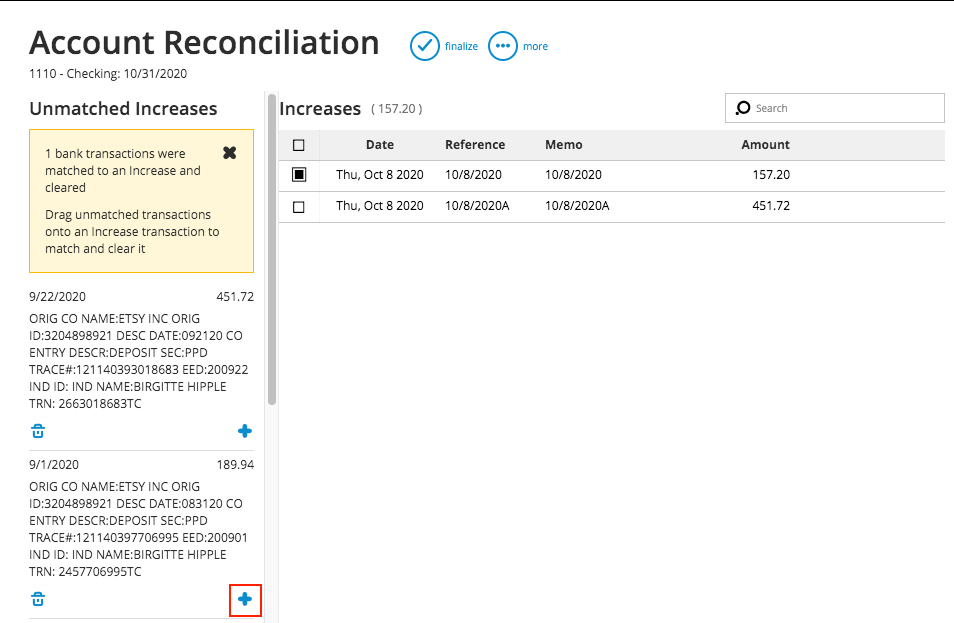Click the more link text

click(535, 45)
